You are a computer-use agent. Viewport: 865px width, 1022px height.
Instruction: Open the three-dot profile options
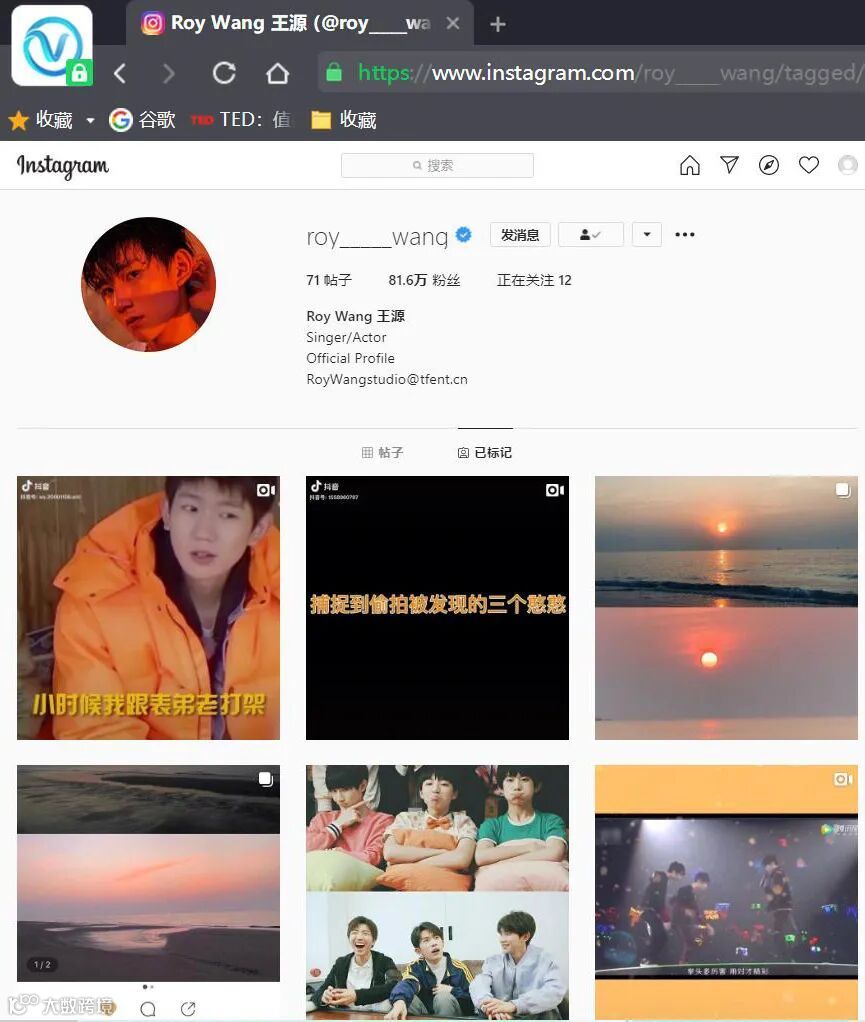coord(684,235)
